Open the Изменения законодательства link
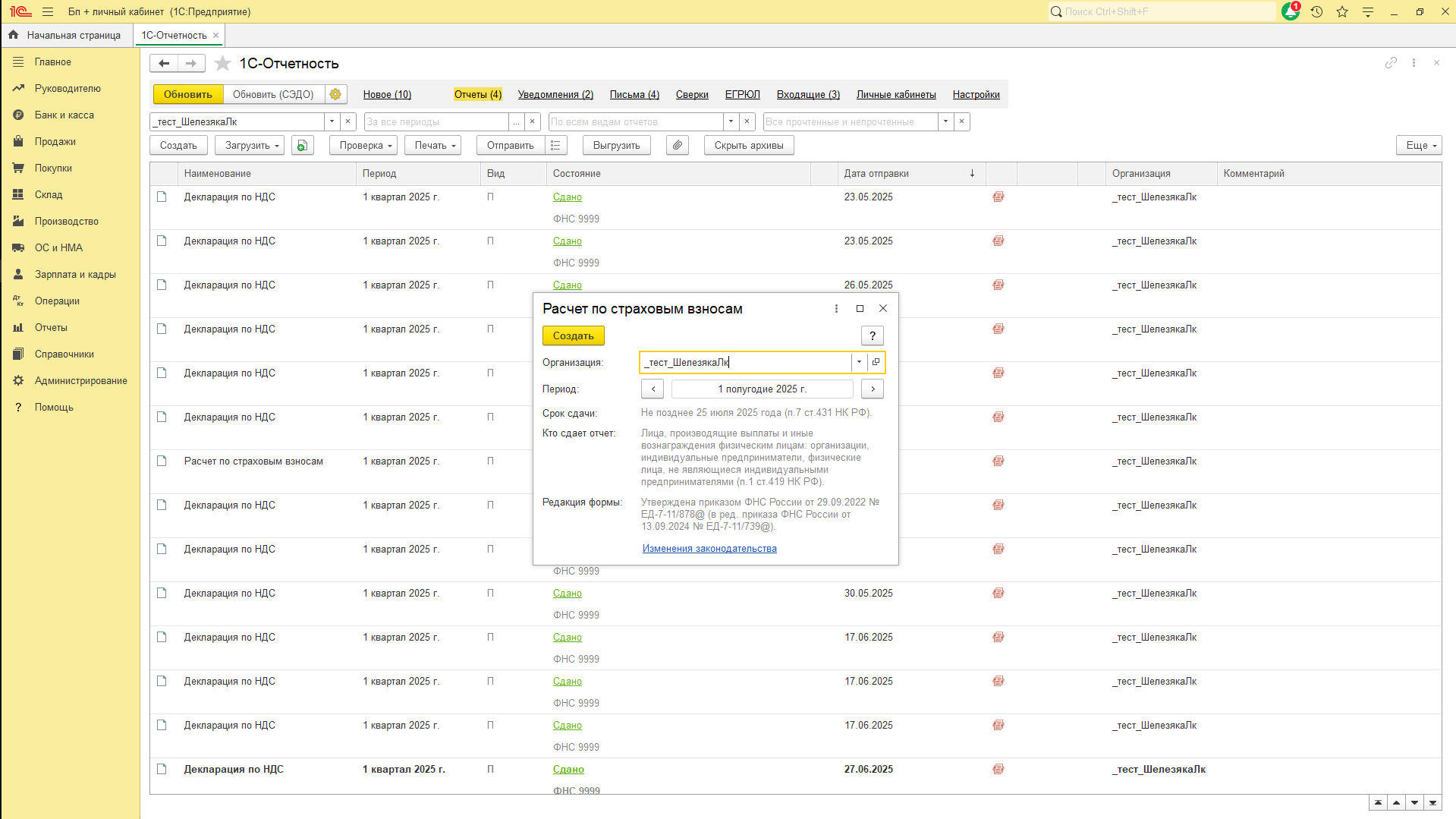 709,548
